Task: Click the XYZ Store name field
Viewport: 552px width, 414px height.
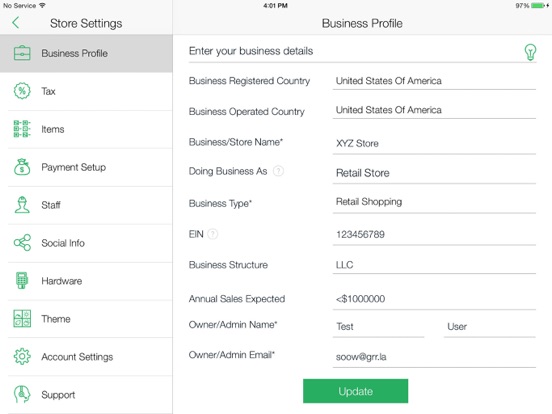Action: pyautogui.click(x=434, y=144)
